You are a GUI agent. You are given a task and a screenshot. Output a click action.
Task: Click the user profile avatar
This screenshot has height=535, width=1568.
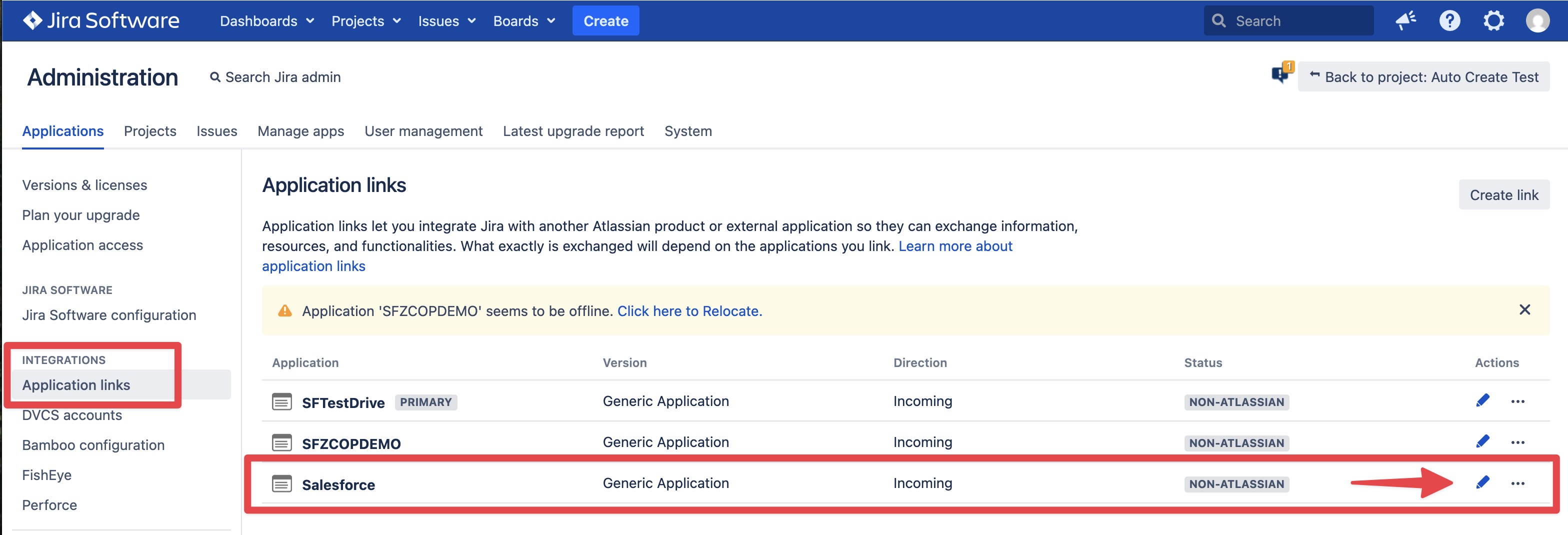pos(1537,20)
